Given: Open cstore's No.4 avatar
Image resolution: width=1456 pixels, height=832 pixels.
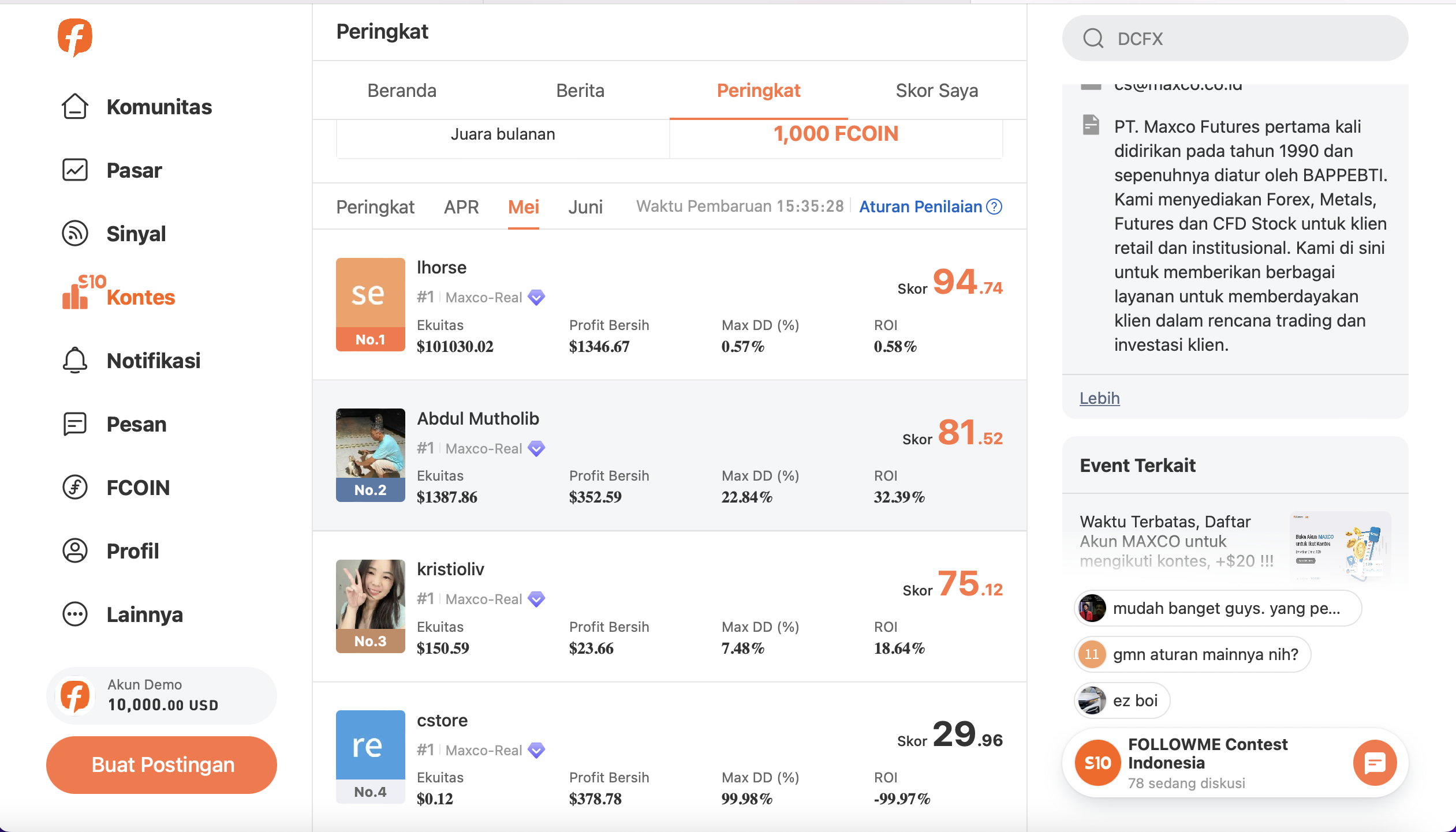Looking at the screenshot, I should coord(371,757).
